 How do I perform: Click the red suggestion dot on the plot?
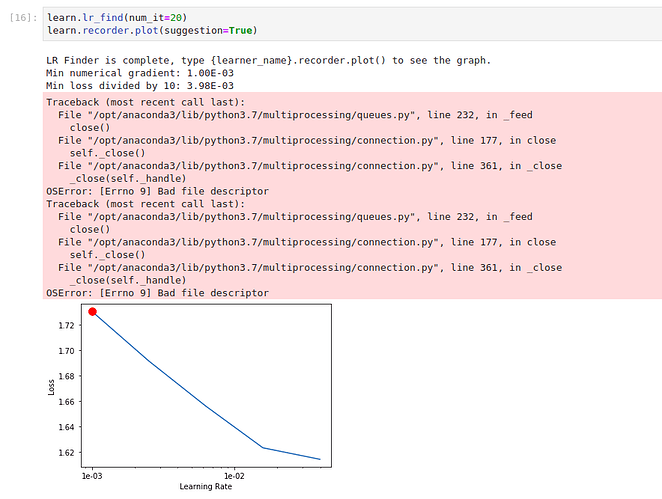(92, 312)
